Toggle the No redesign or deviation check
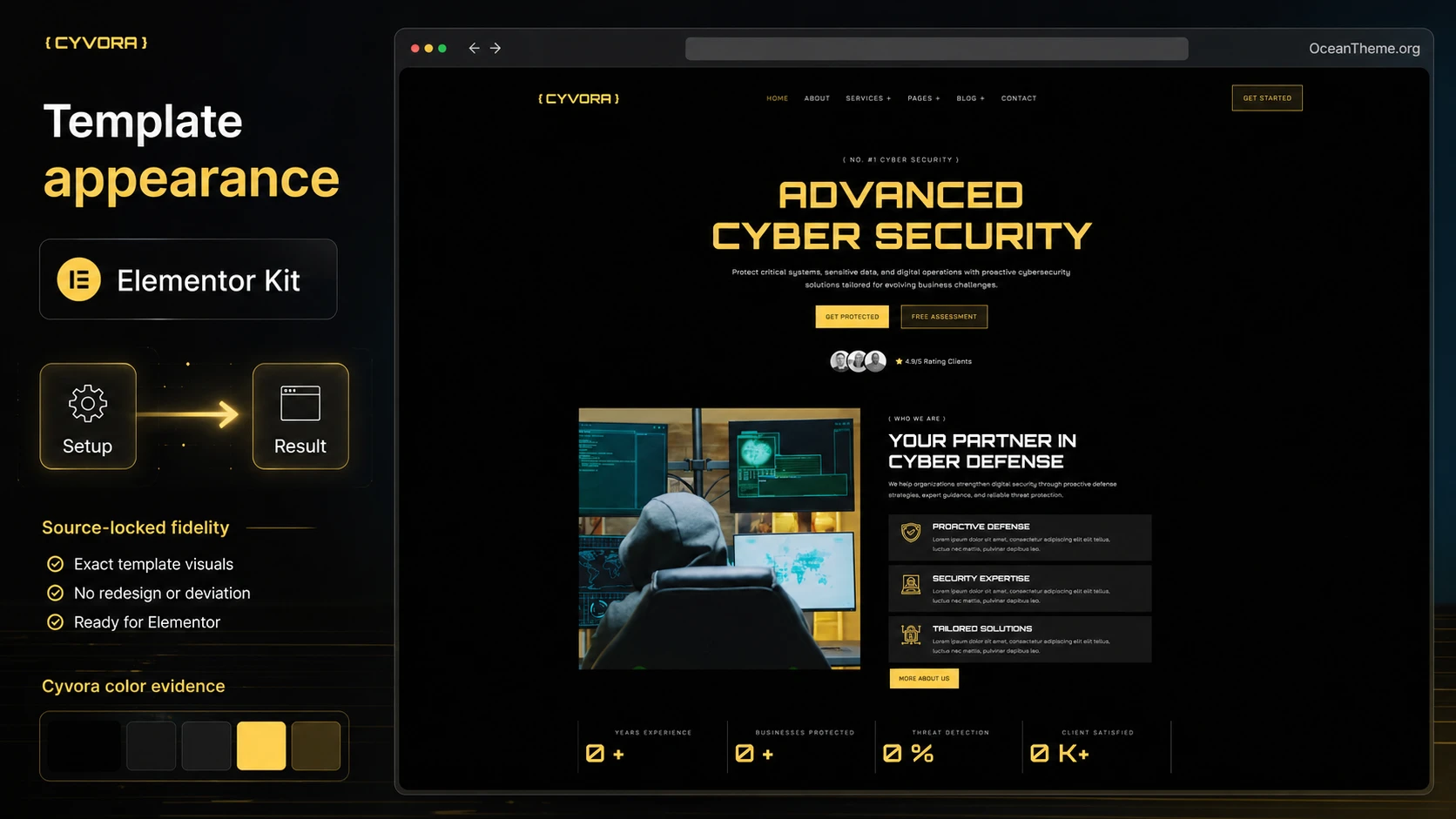The height and width of the screenshot is (819, 1456). click(x=55, y=593)
